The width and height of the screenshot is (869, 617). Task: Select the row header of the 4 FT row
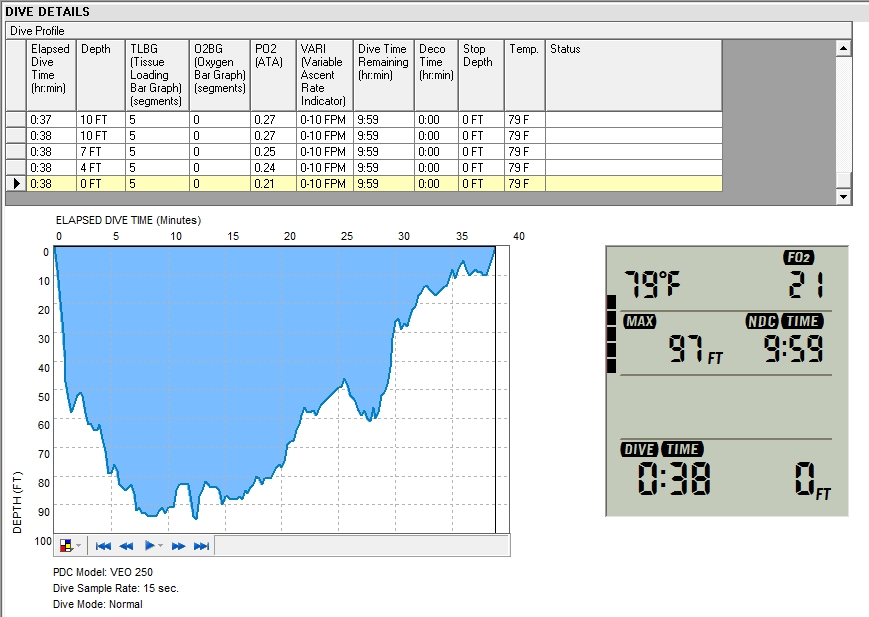(16, 167)
